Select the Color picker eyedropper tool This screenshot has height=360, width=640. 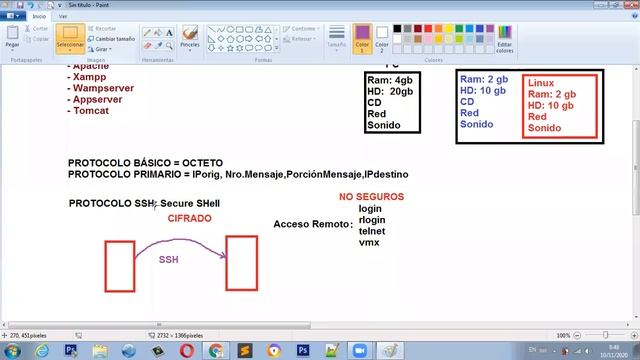pos(158,45)
